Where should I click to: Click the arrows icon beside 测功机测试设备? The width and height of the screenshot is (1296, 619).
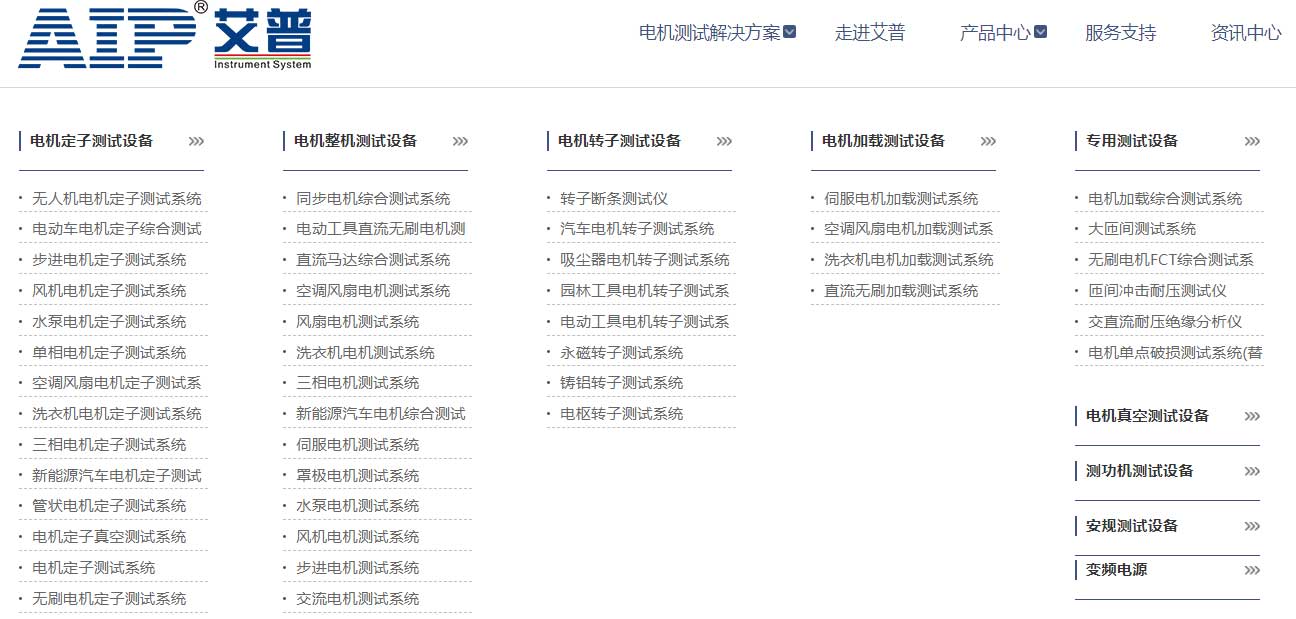coord(1251,471)
